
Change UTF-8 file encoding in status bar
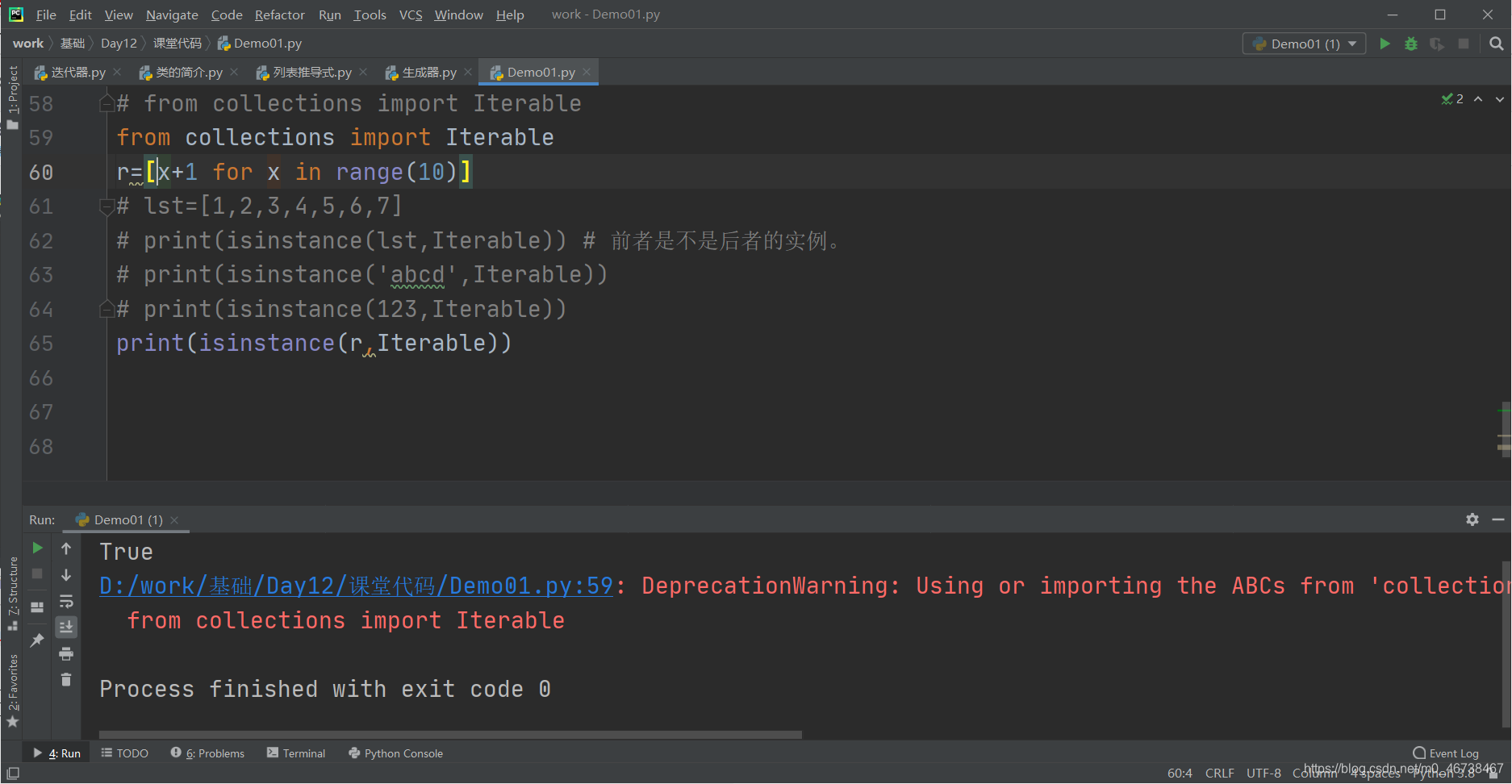click(x=1263, y=773)
